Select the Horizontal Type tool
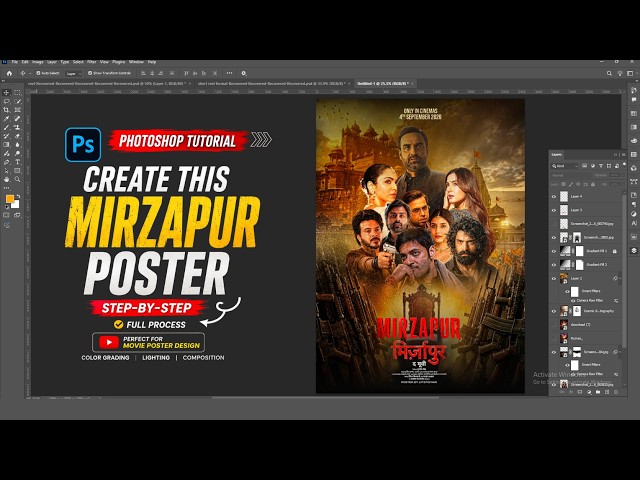This screenshot has width=640, height=480. [x=18, y=162]
